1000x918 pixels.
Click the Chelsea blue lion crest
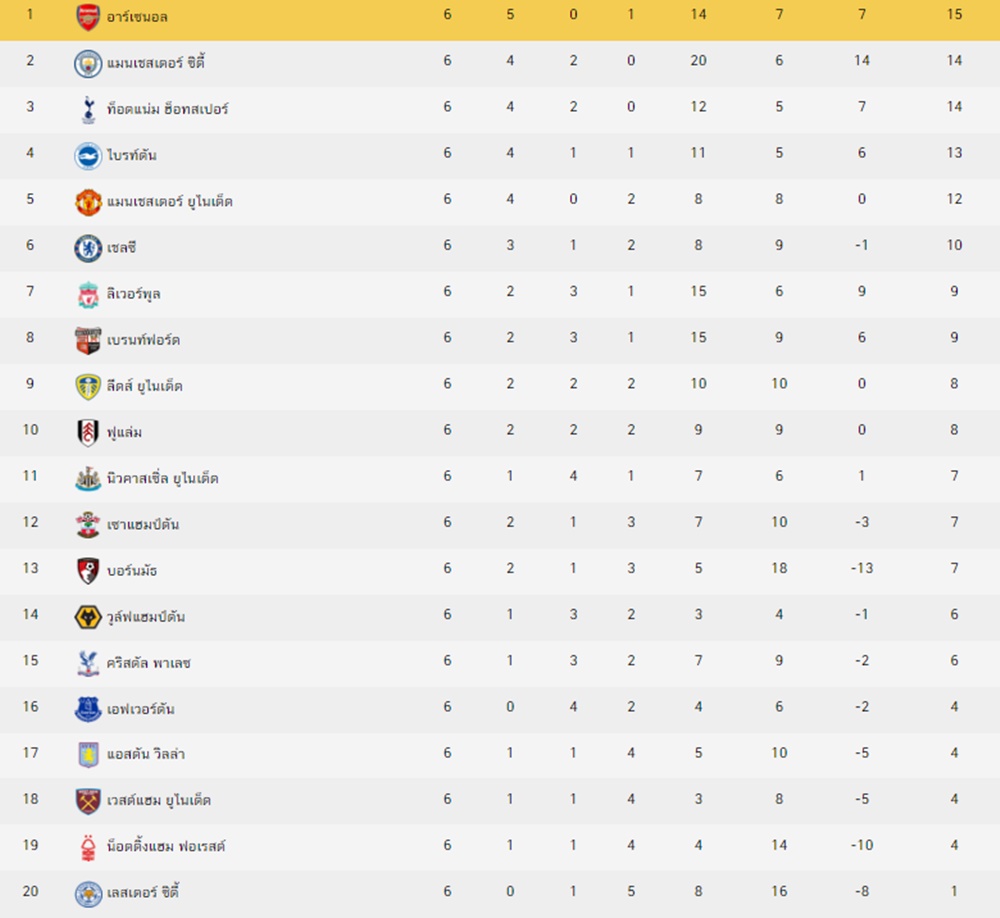click(x=88, y=248)
